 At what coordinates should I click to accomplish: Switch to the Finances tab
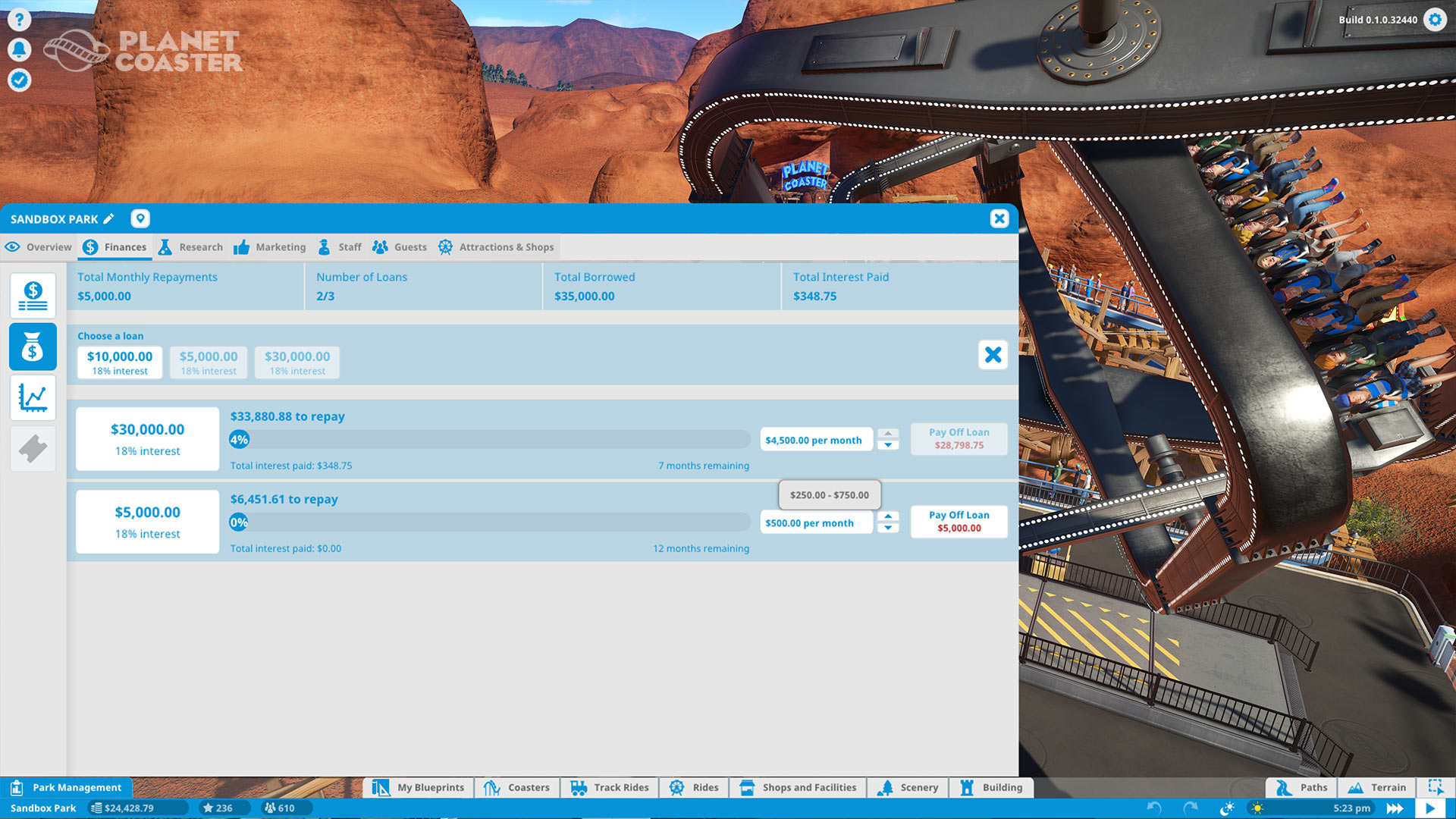[115, 247]
